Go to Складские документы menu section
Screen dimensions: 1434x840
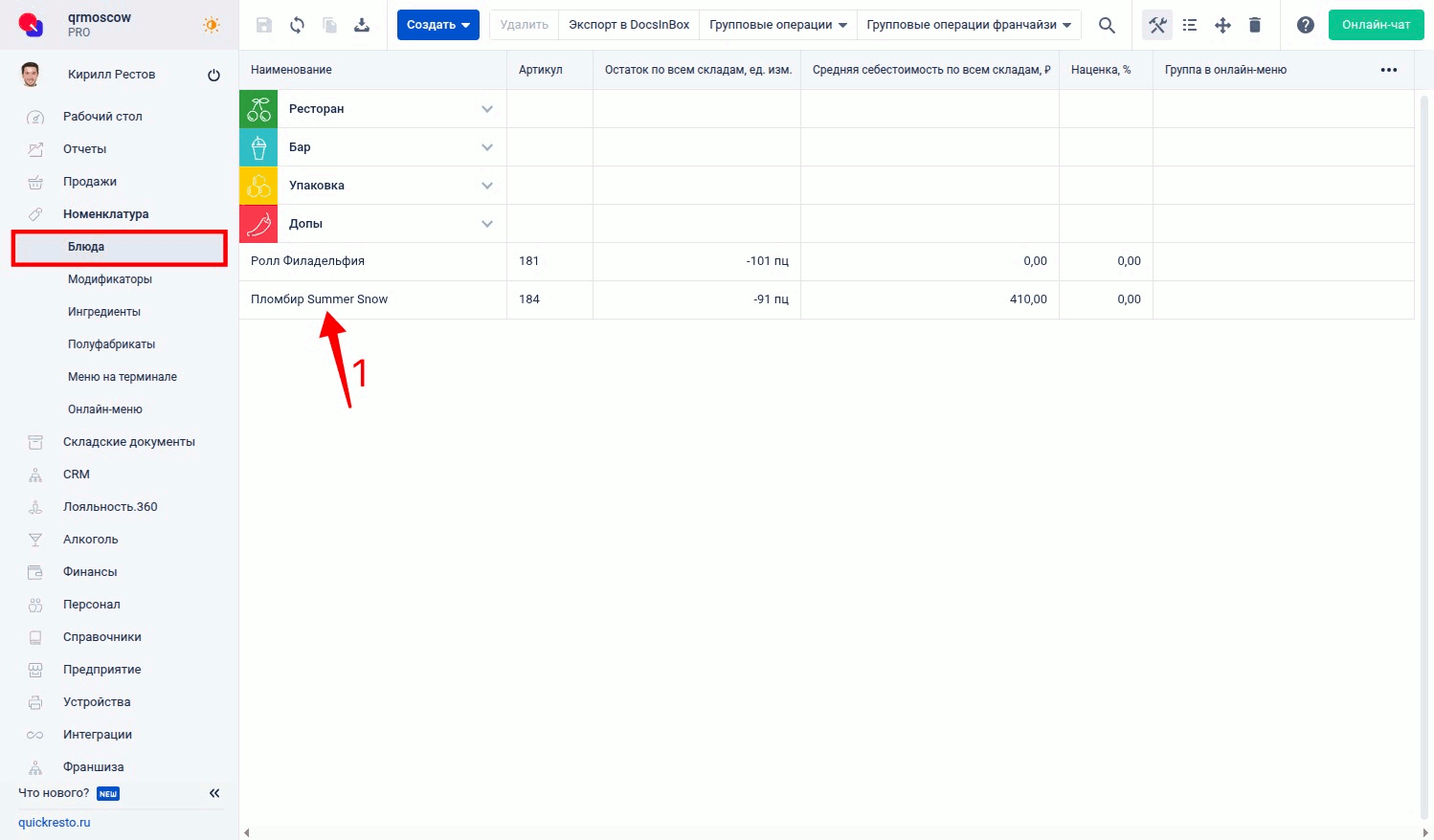(128, 442)
